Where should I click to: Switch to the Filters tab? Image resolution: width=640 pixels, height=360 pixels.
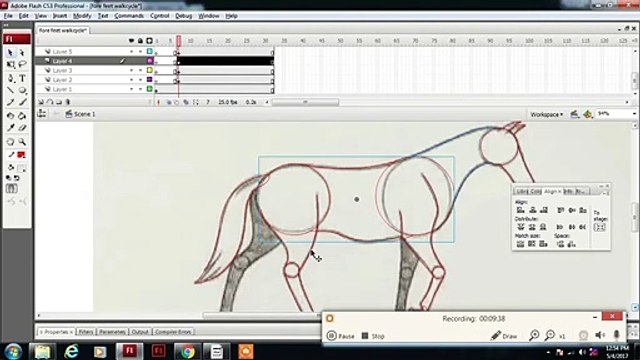click(x=86, y=332)
